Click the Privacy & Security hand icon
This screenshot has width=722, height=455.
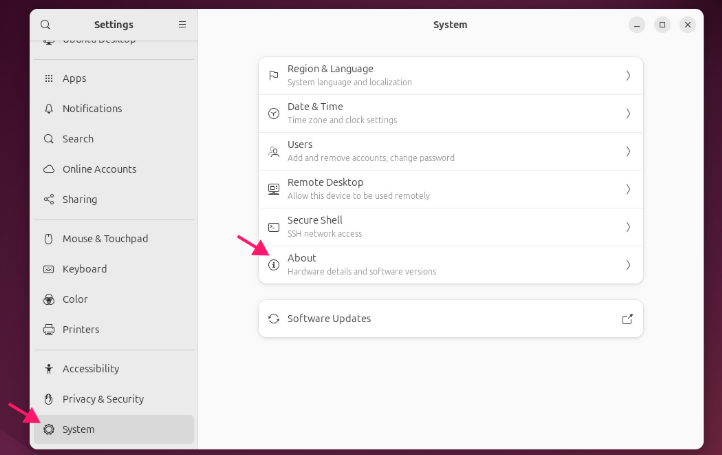49,399
